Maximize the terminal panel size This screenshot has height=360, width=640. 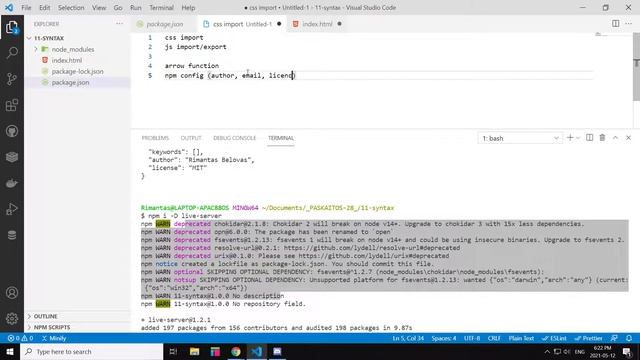(x=615, y=138)
